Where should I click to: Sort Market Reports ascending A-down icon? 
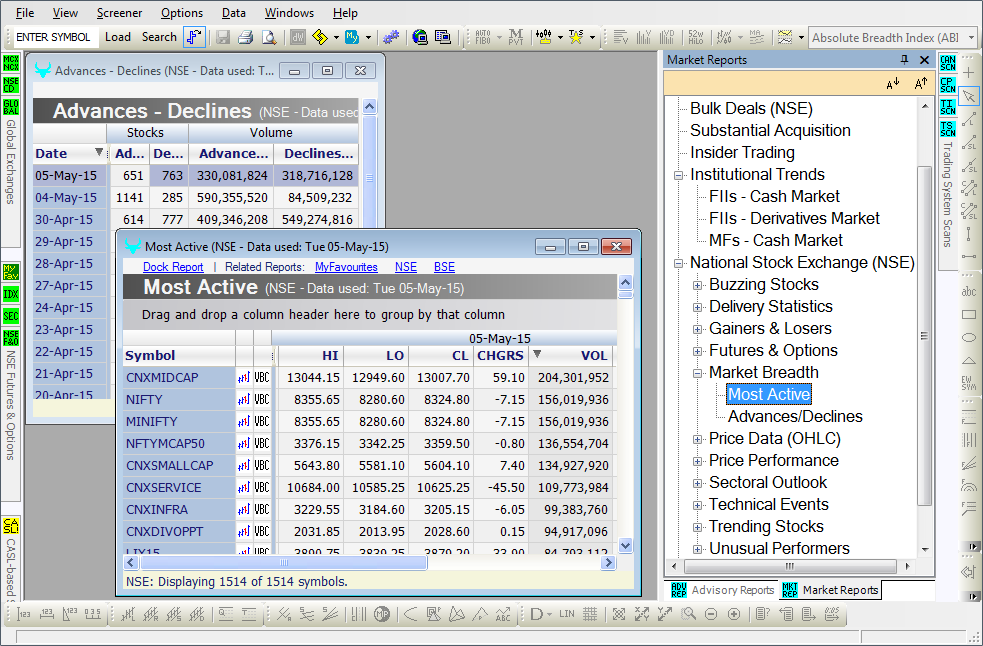pyautogui.click(x=893, y=83)
